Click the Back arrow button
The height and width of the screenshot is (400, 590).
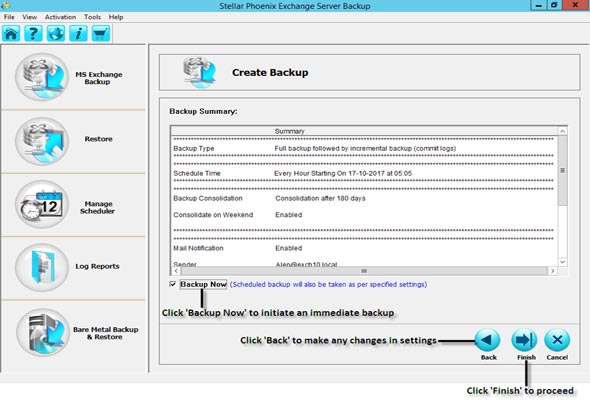[488, 340]
